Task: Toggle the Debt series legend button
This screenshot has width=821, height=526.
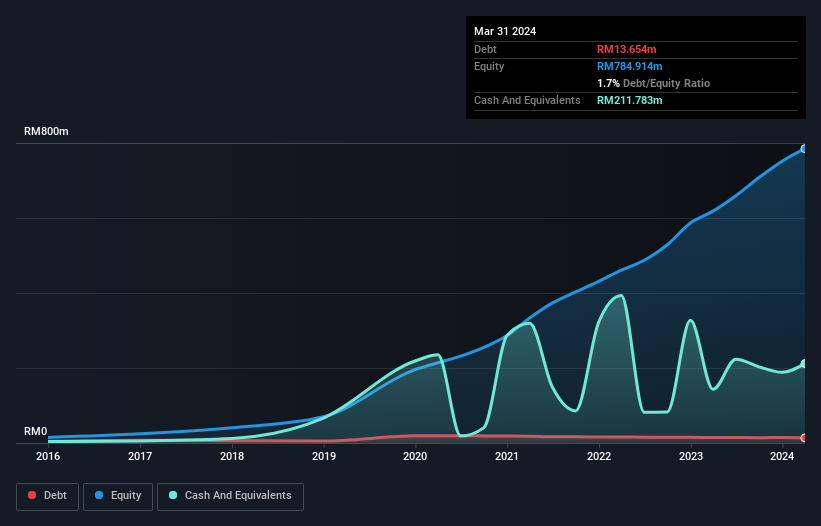Action: pos(48,496)
